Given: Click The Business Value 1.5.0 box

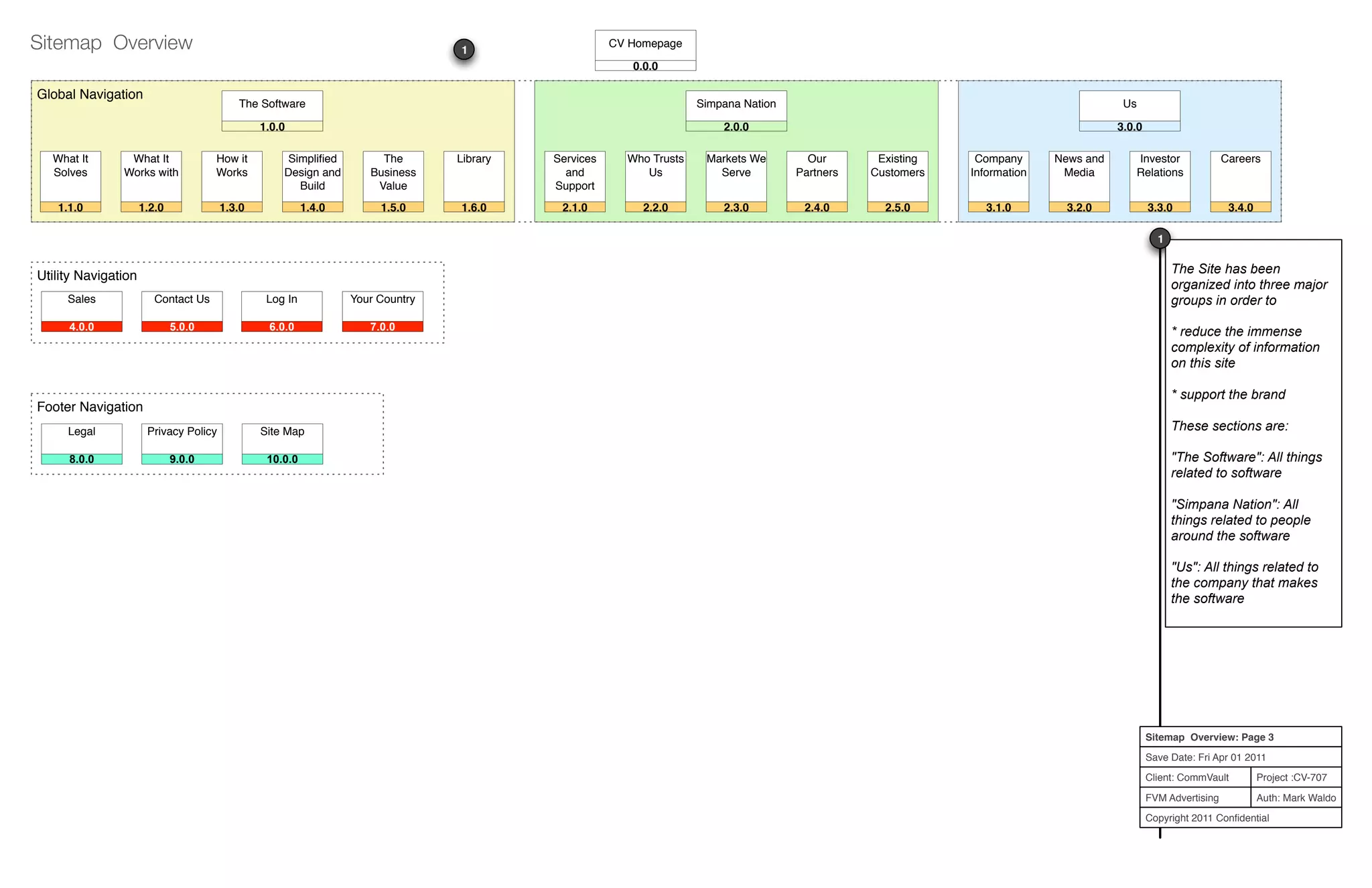Looking at the screenshot, I should click(x=393, y=182).
